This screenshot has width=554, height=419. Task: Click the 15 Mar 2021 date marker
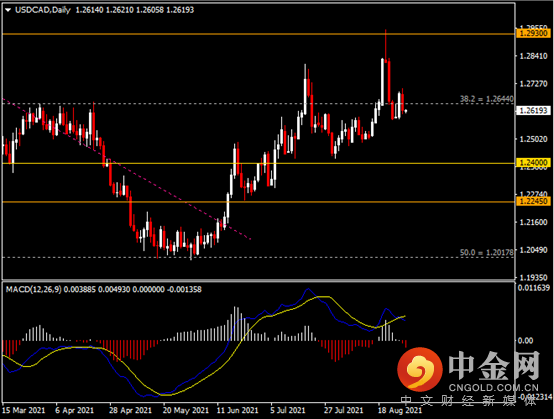point(24,410)
